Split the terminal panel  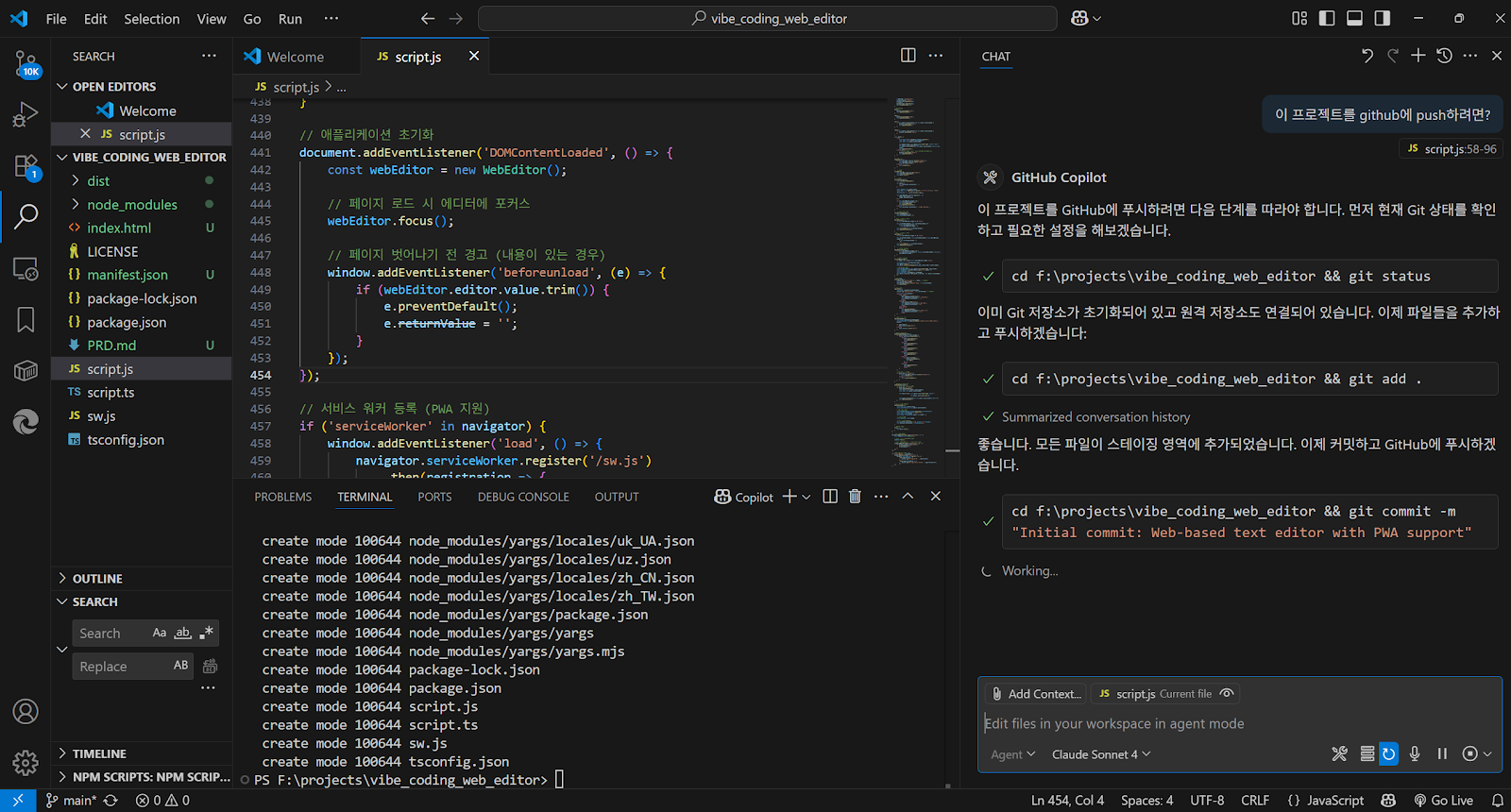click(829, 496)
